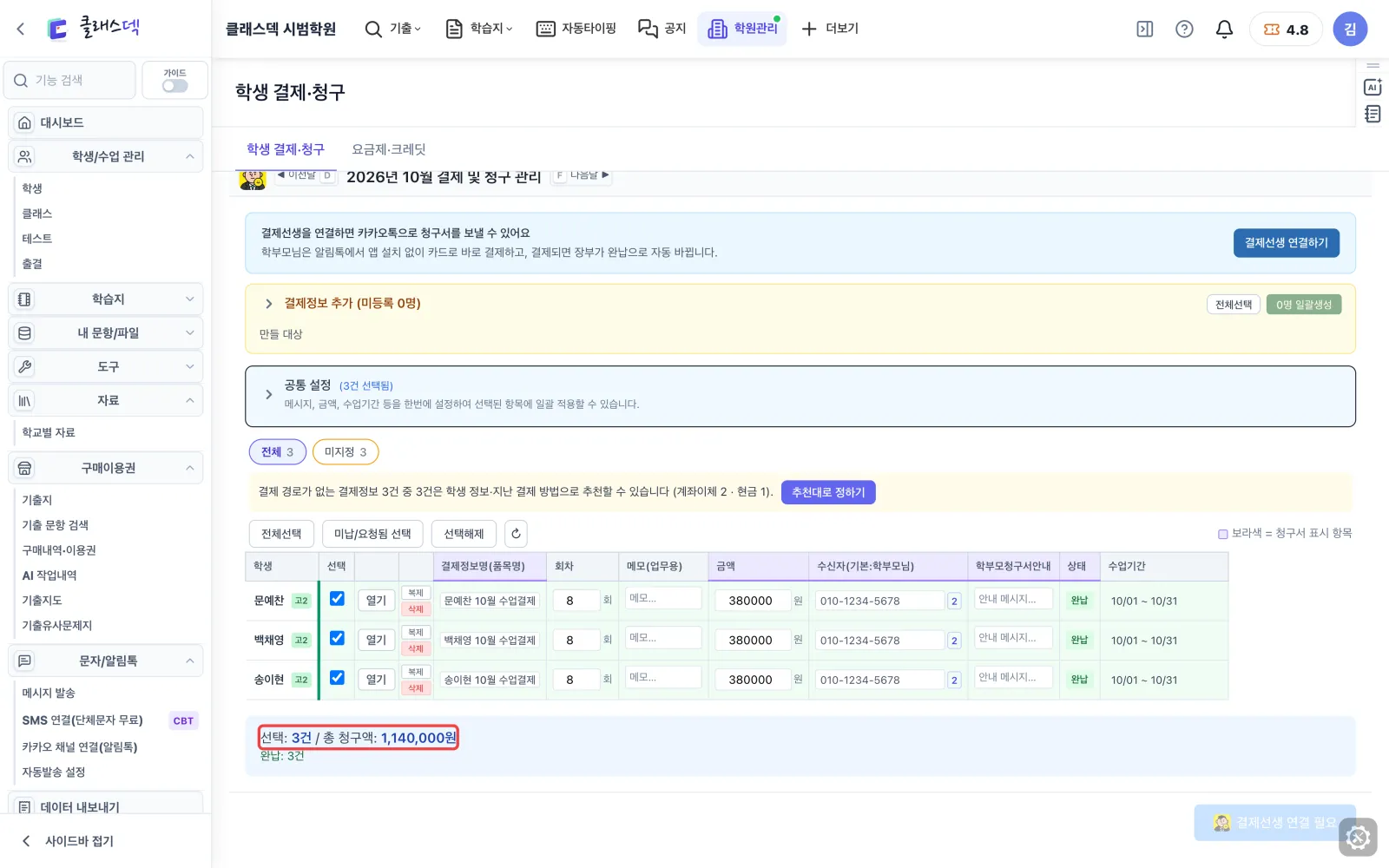Click the 결제선생 연결하기 button
This screenshot has height=868, width=1389.
[1287, 243]
